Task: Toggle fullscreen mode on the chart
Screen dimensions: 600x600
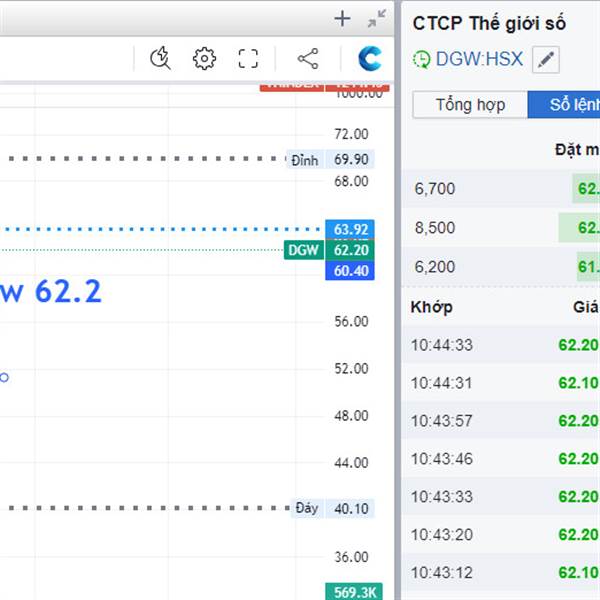Action: point(248,59)
